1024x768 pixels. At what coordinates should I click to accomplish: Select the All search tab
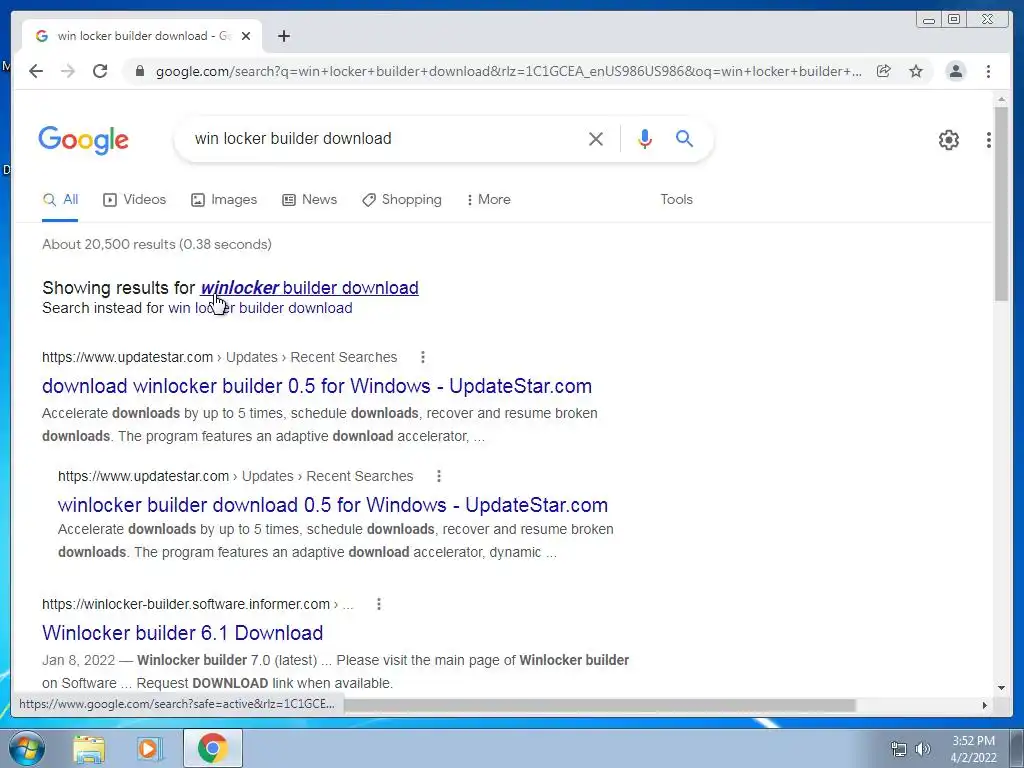click(60, 200)
